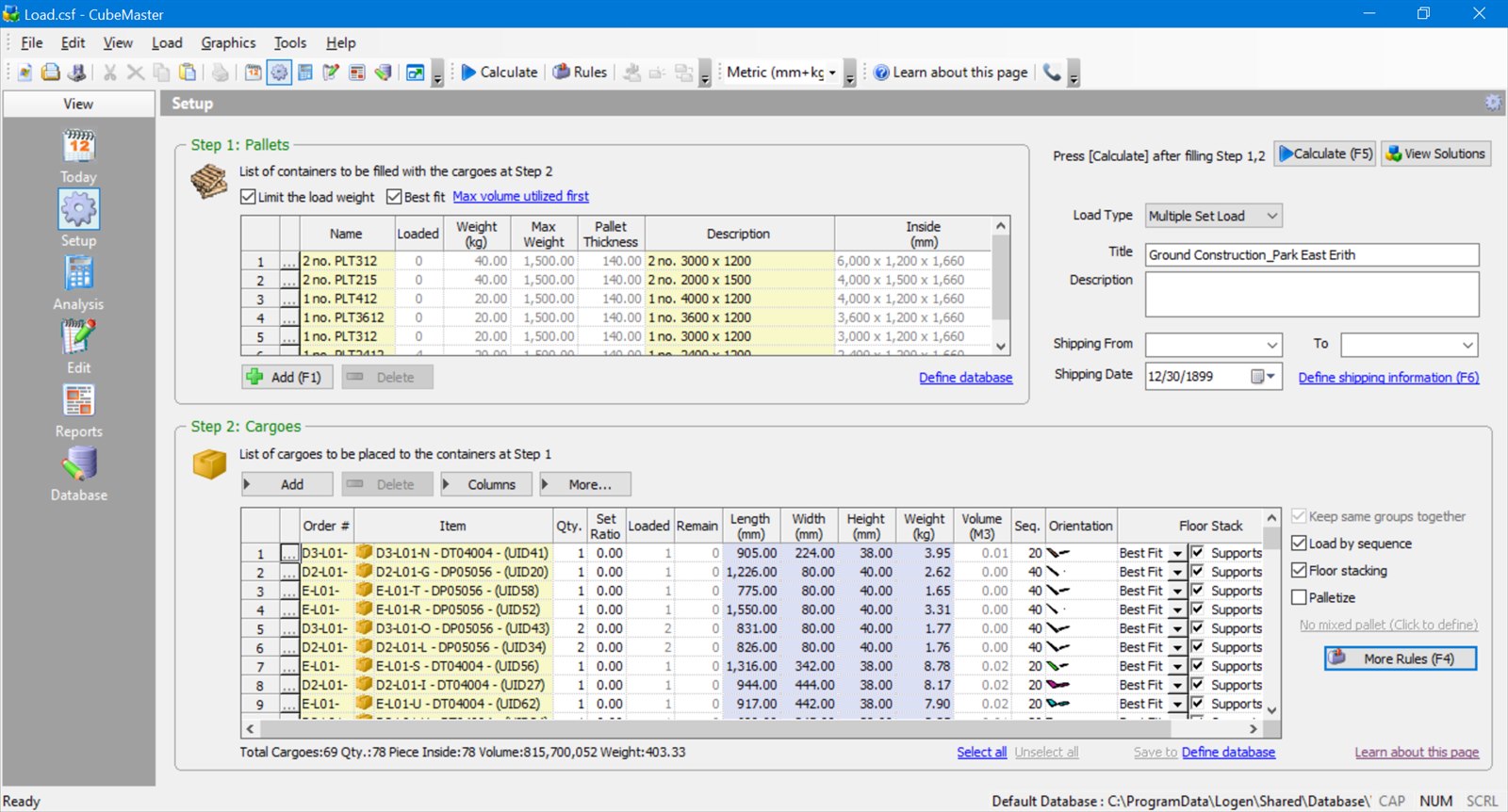
Task: Open Edit view in sidebar
Action: (78, 348)
